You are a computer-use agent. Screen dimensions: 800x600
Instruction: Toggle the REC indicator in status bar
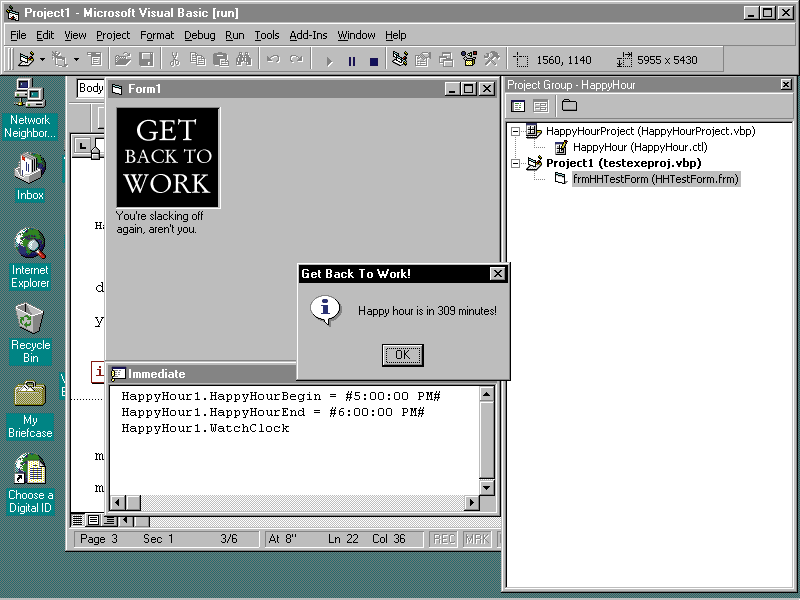(444, 539)
